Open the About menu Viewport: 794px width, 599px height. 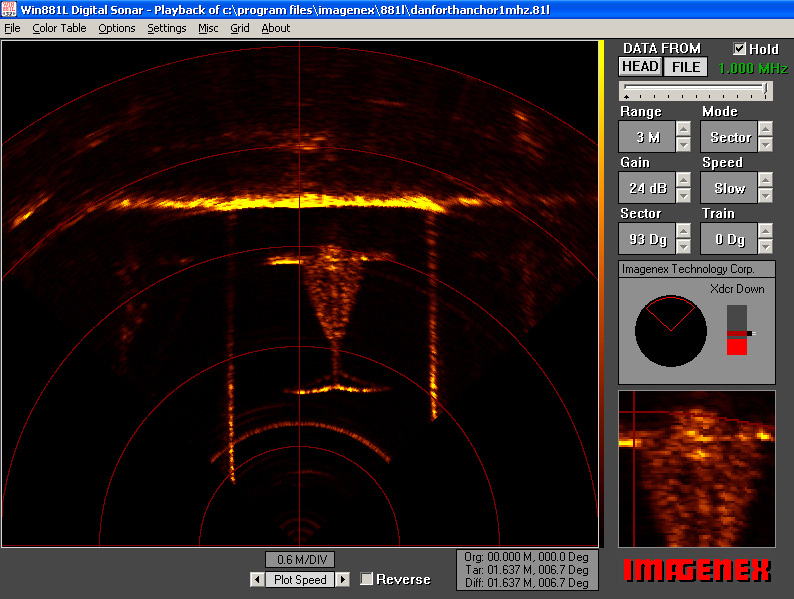275,28
